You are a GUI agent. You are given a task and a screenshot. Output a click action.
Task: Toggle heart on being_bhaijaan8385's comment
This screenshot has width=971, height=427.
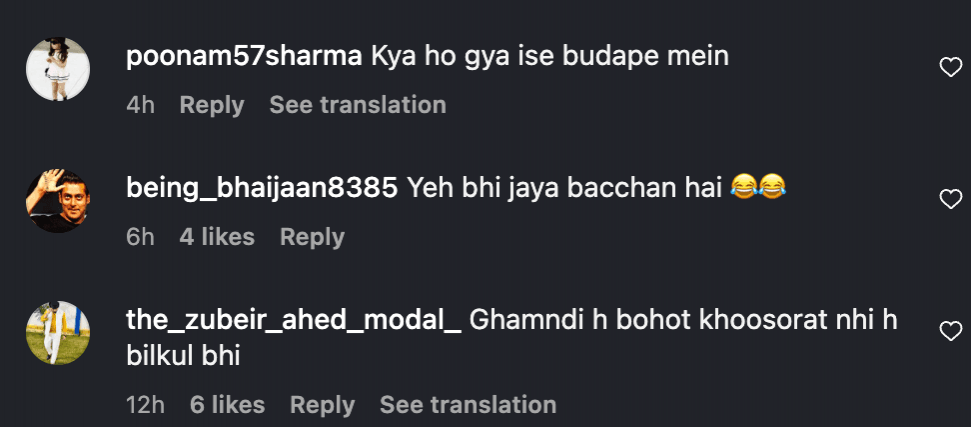click(950, 200)
